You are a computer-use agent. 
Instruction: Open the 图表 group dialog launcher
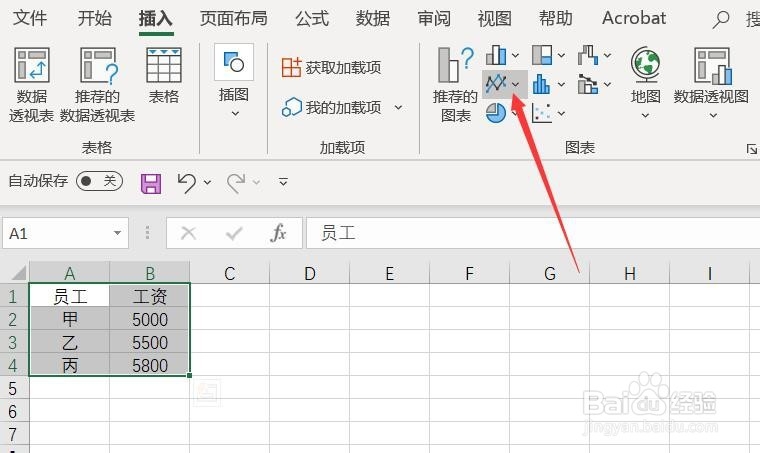click(x=752, y=149)
